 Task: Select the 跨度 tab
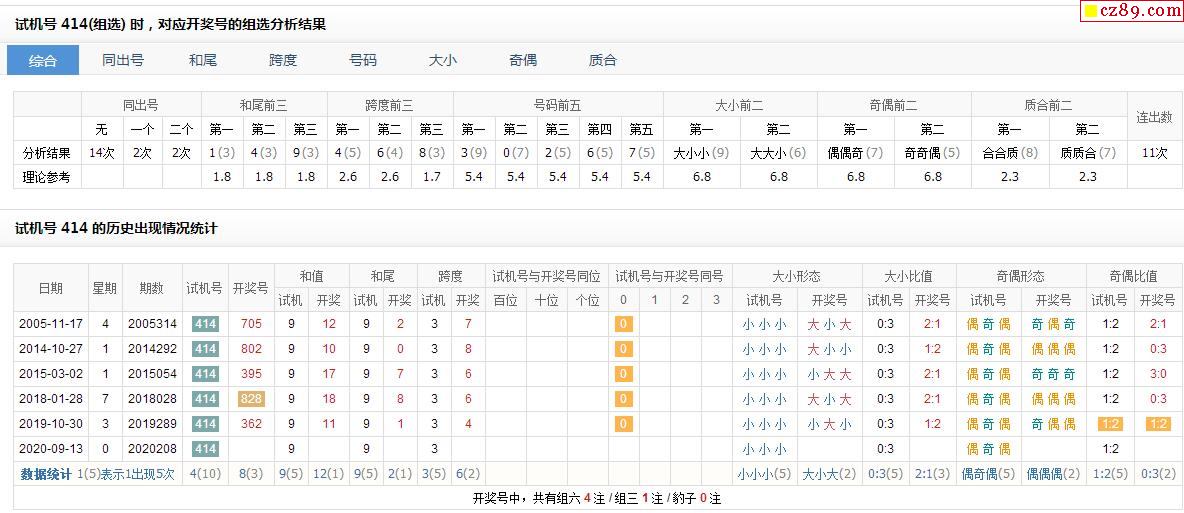283,60
